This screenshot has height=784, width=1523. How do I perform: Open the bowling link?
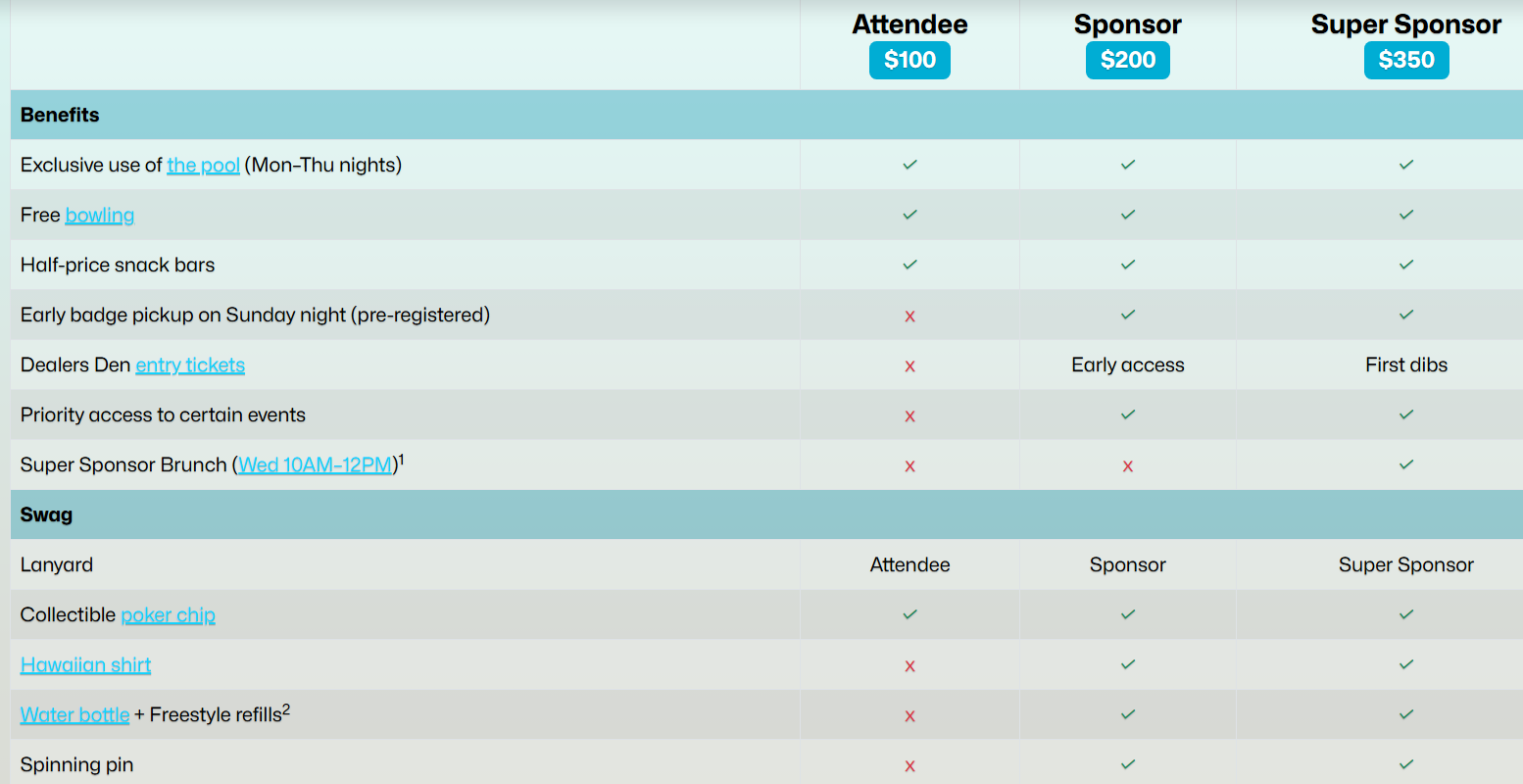pos(100,216)
